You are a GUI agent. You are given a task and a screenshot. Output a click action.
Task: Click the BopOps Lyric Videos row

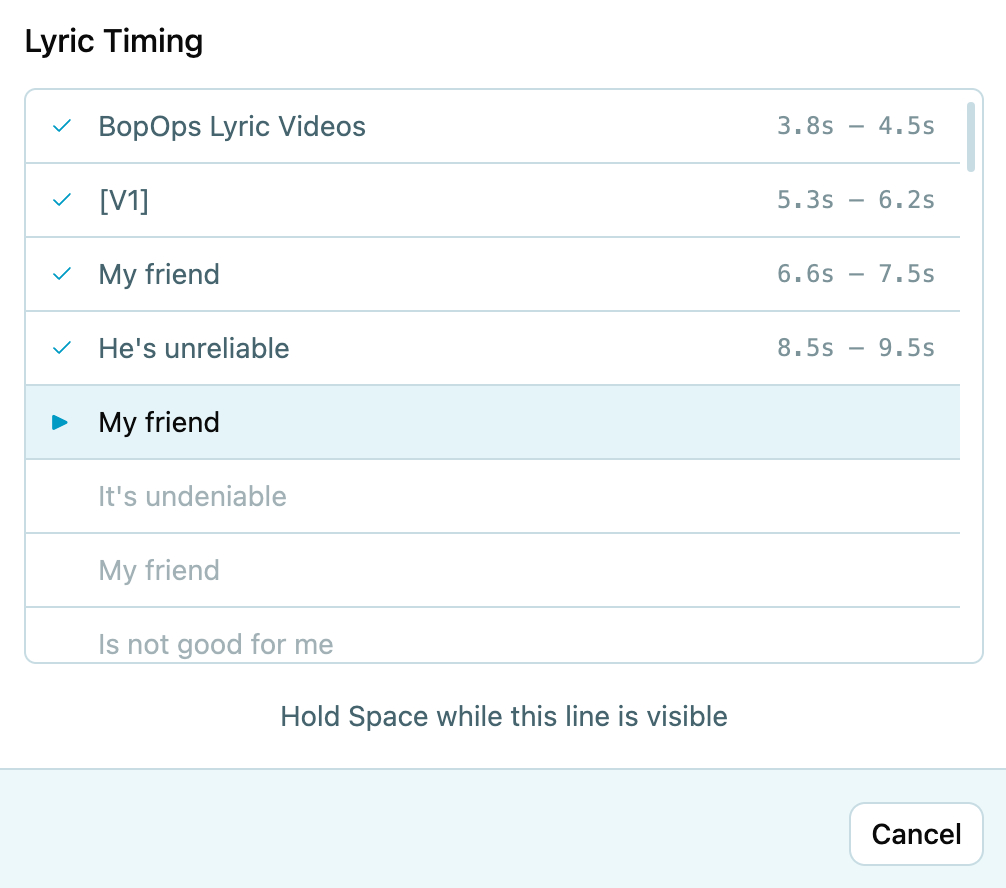click(400, 126)
